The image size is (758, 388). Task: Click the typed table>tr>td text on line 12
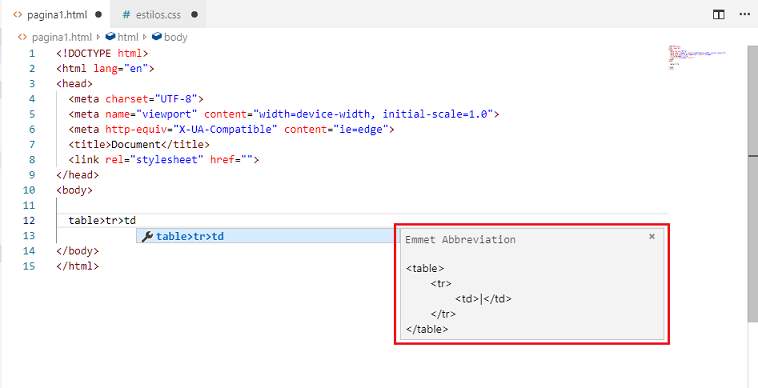(x=102, y=221)
